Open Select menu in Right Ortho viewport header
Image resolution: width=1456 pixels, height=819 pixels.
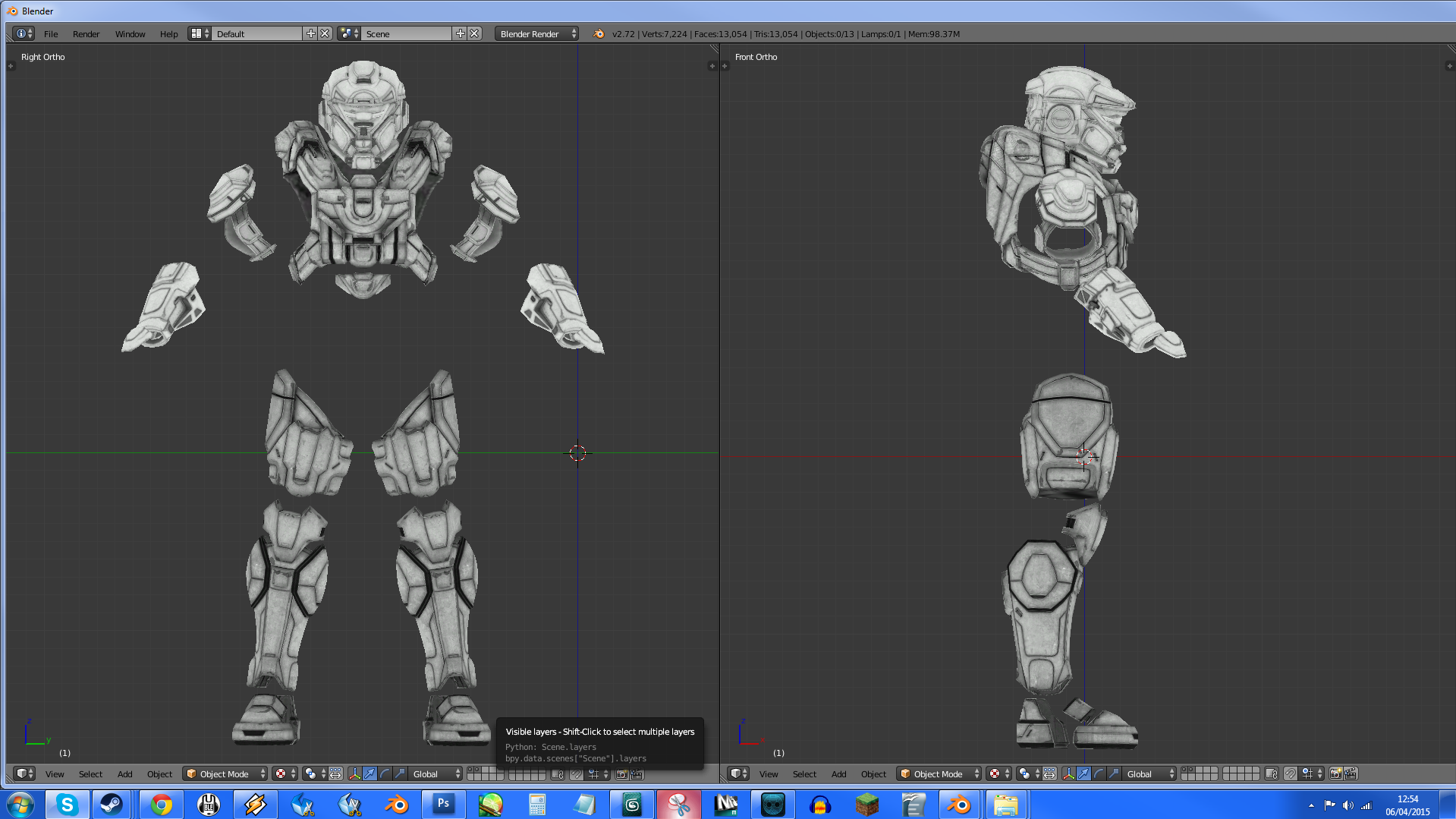pos(90,774)
